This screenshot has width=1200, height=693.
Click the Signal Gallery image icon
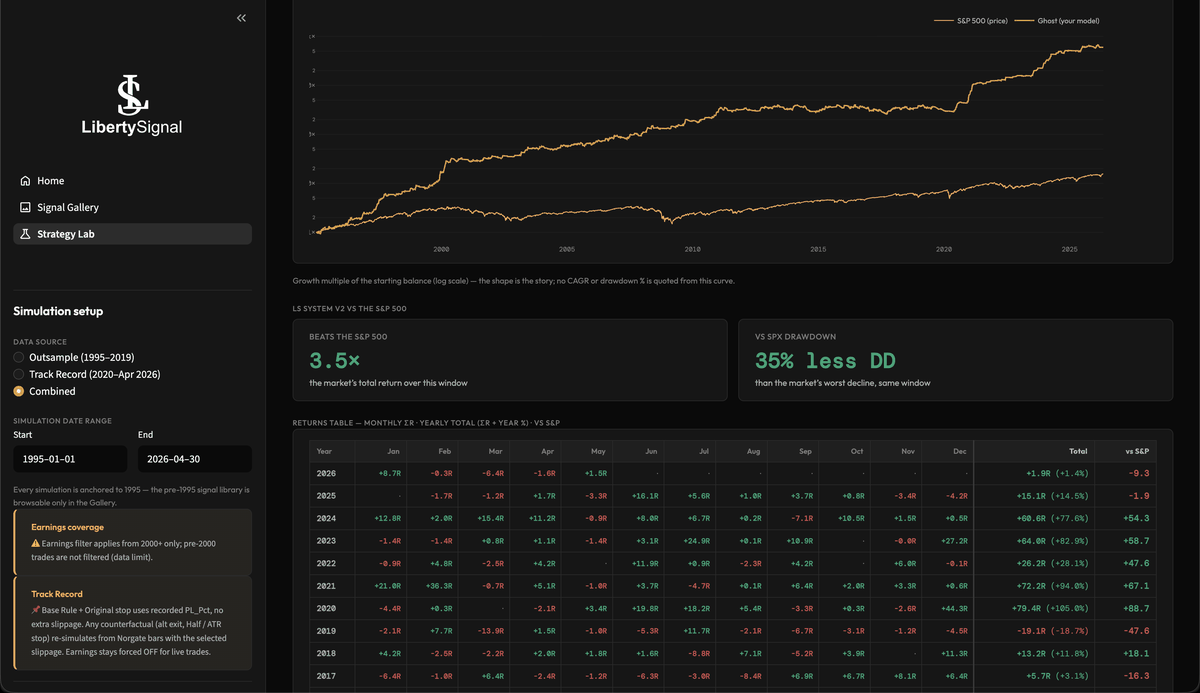click(x=25, y=207)
